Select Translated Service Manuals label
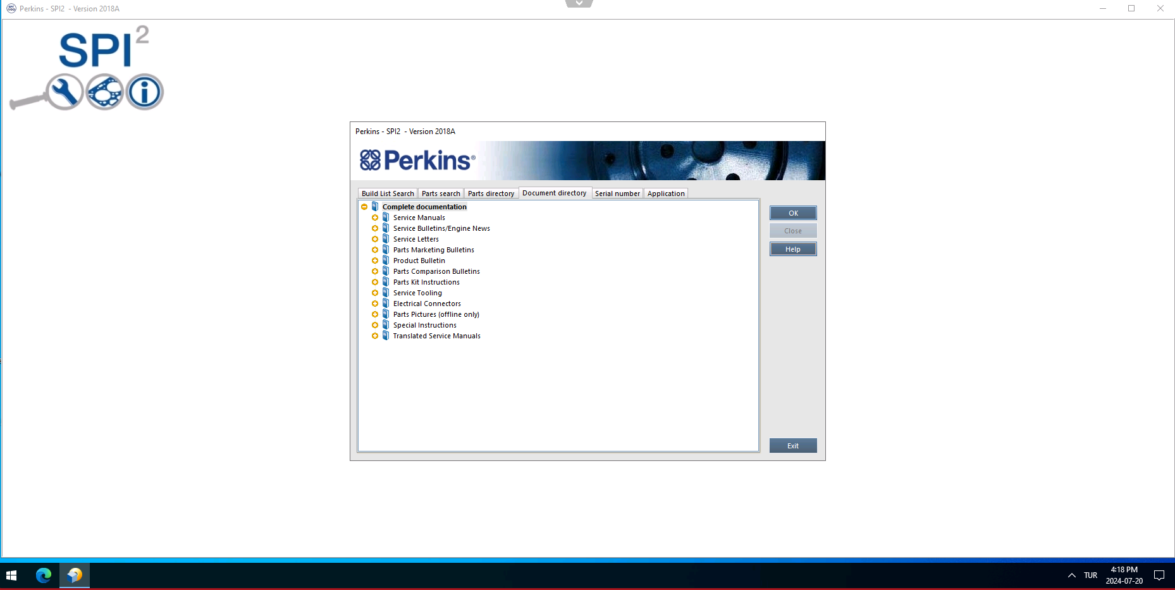 [437, 336]
